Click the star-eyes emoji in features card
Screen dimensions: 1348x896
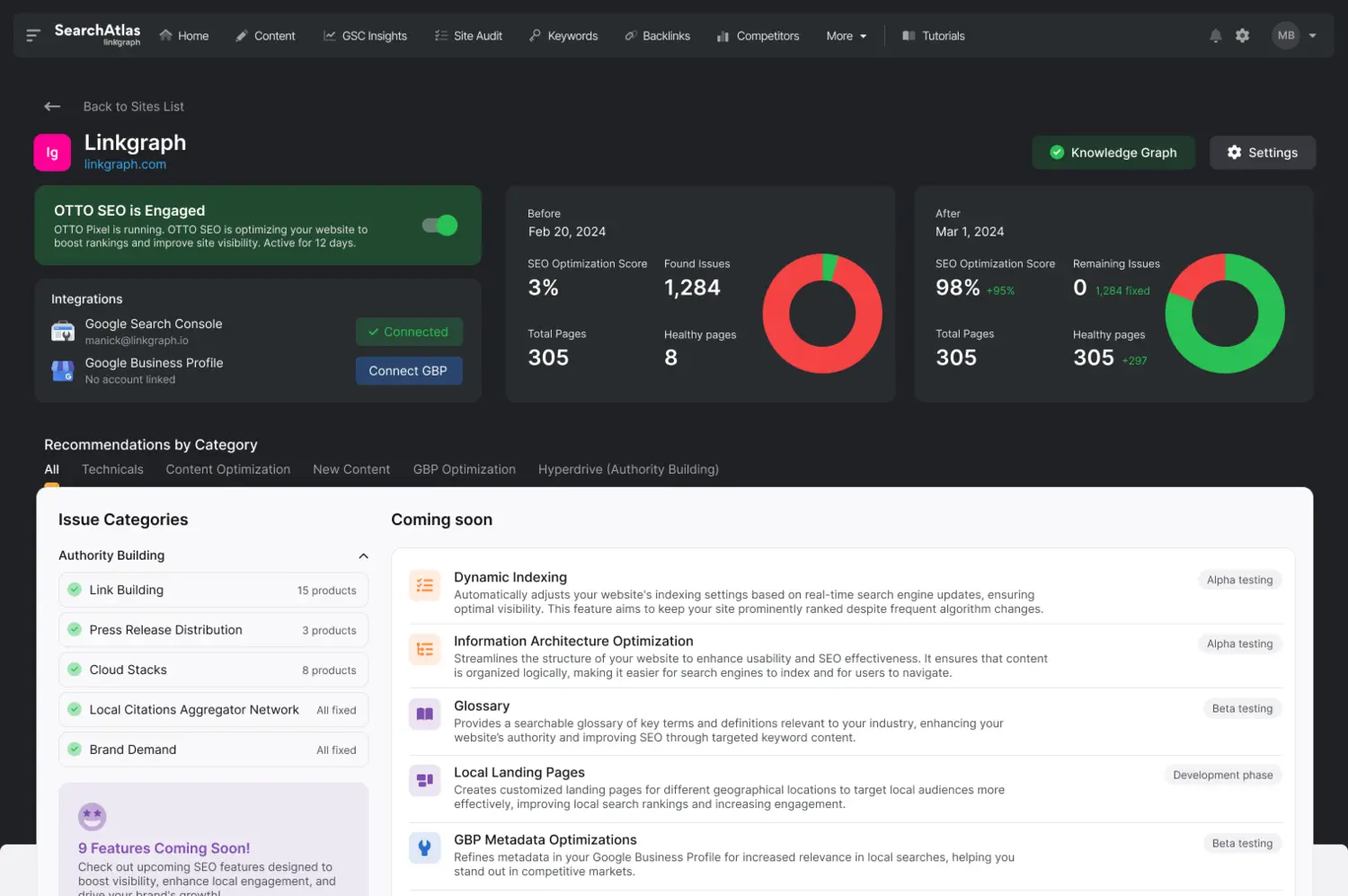pos(92,817)
